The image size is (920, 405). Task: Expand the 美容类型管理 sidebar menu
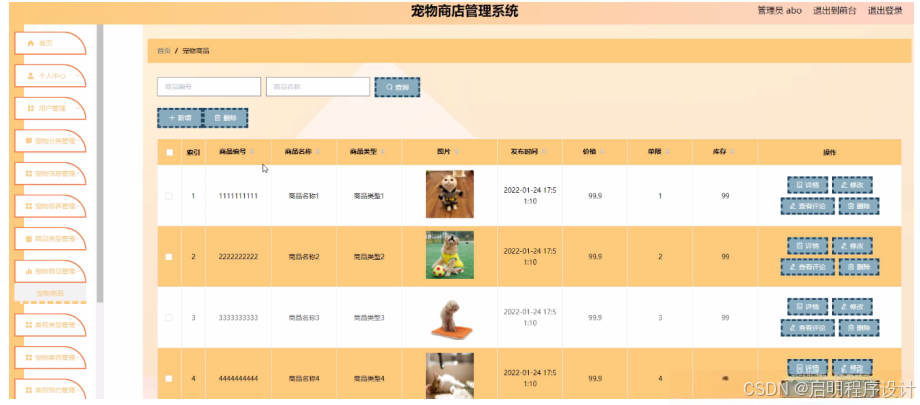point(50,325)
